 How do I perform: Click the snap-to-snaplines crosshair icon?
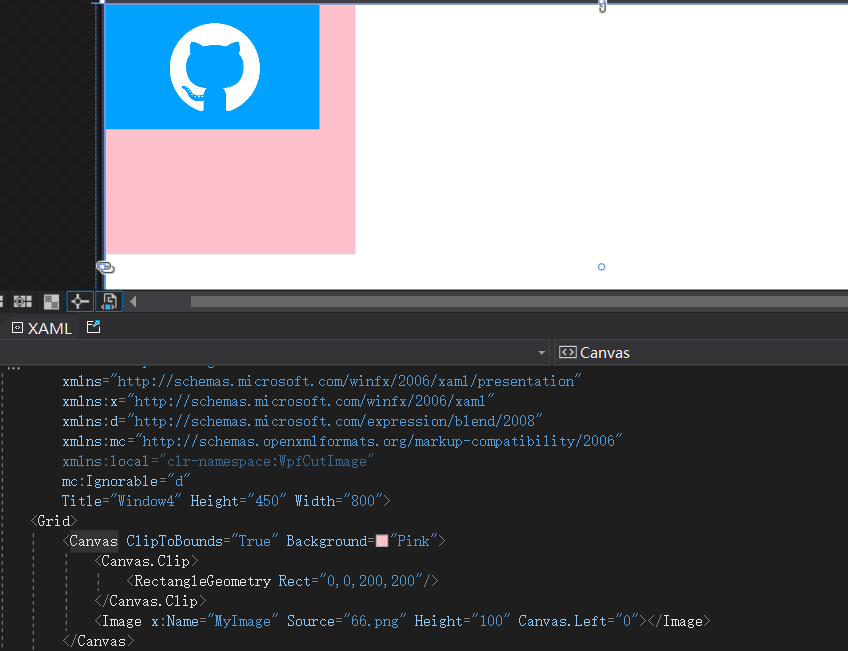click(x=79, y=301)
